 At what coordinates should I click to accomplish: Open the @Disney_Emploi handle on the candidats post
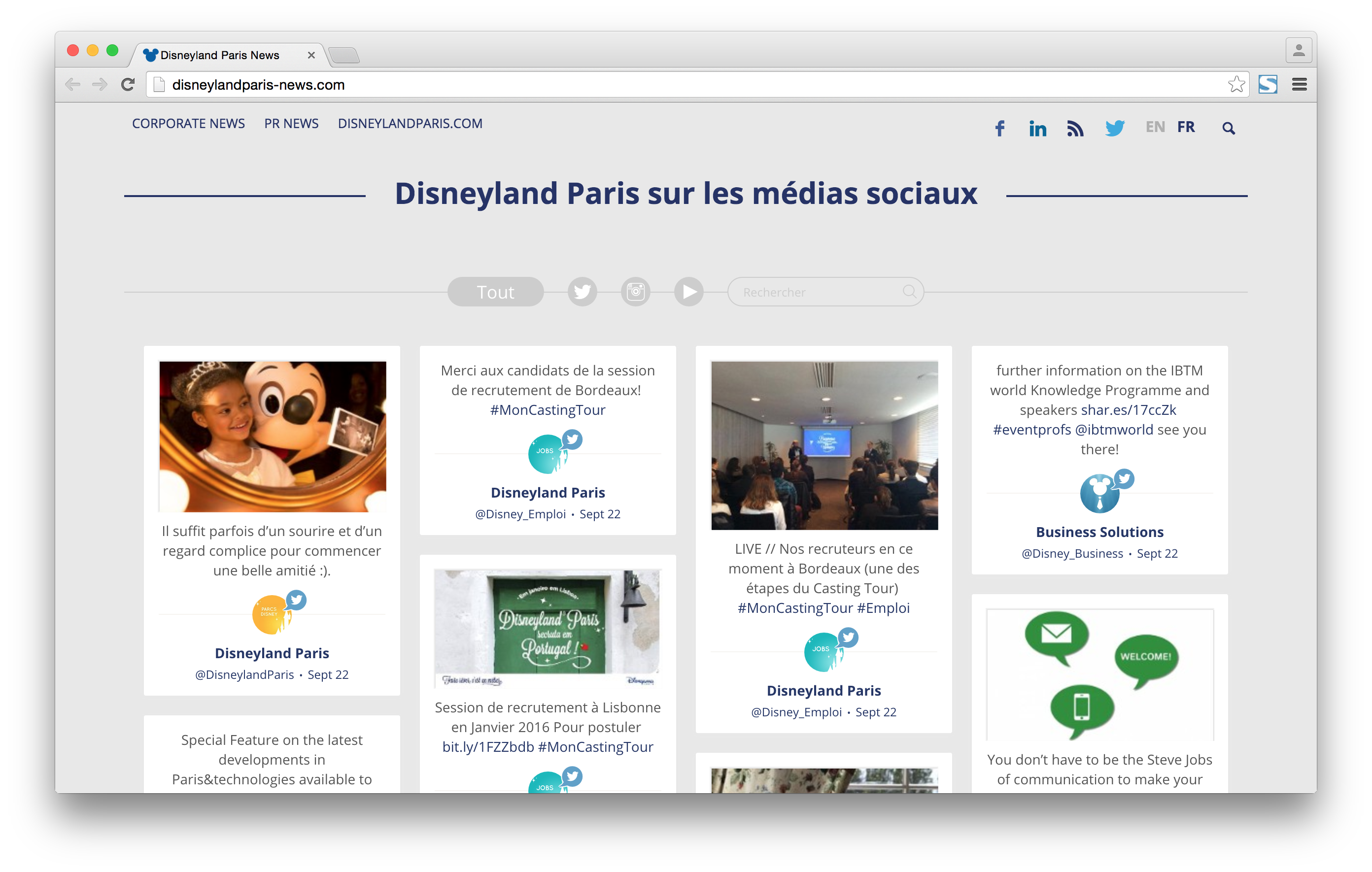point(520,514)
